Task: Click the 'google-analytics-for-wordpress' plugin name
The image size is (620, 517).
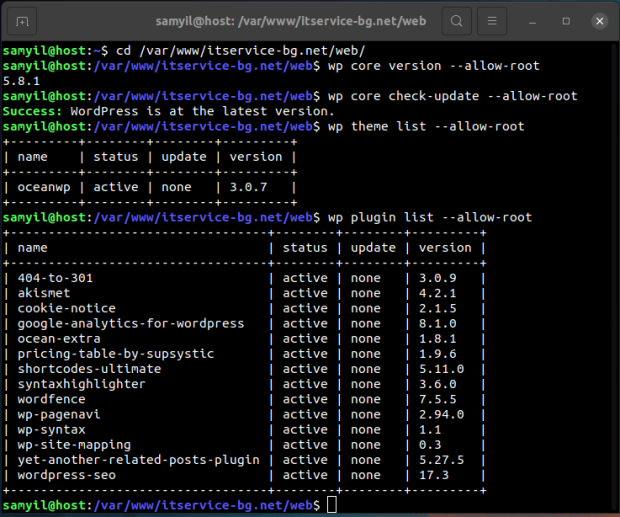Action: pyautogui.click(x=131, y=324)
